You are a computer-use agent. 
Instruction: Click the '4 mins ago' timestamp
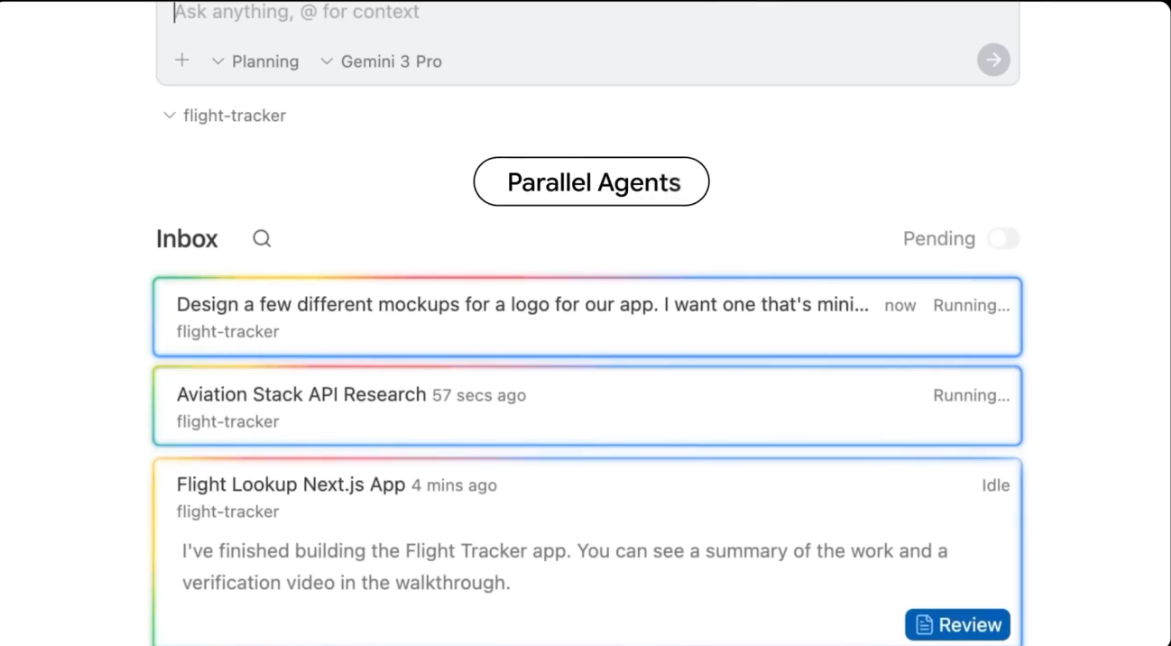click(454, 485)
